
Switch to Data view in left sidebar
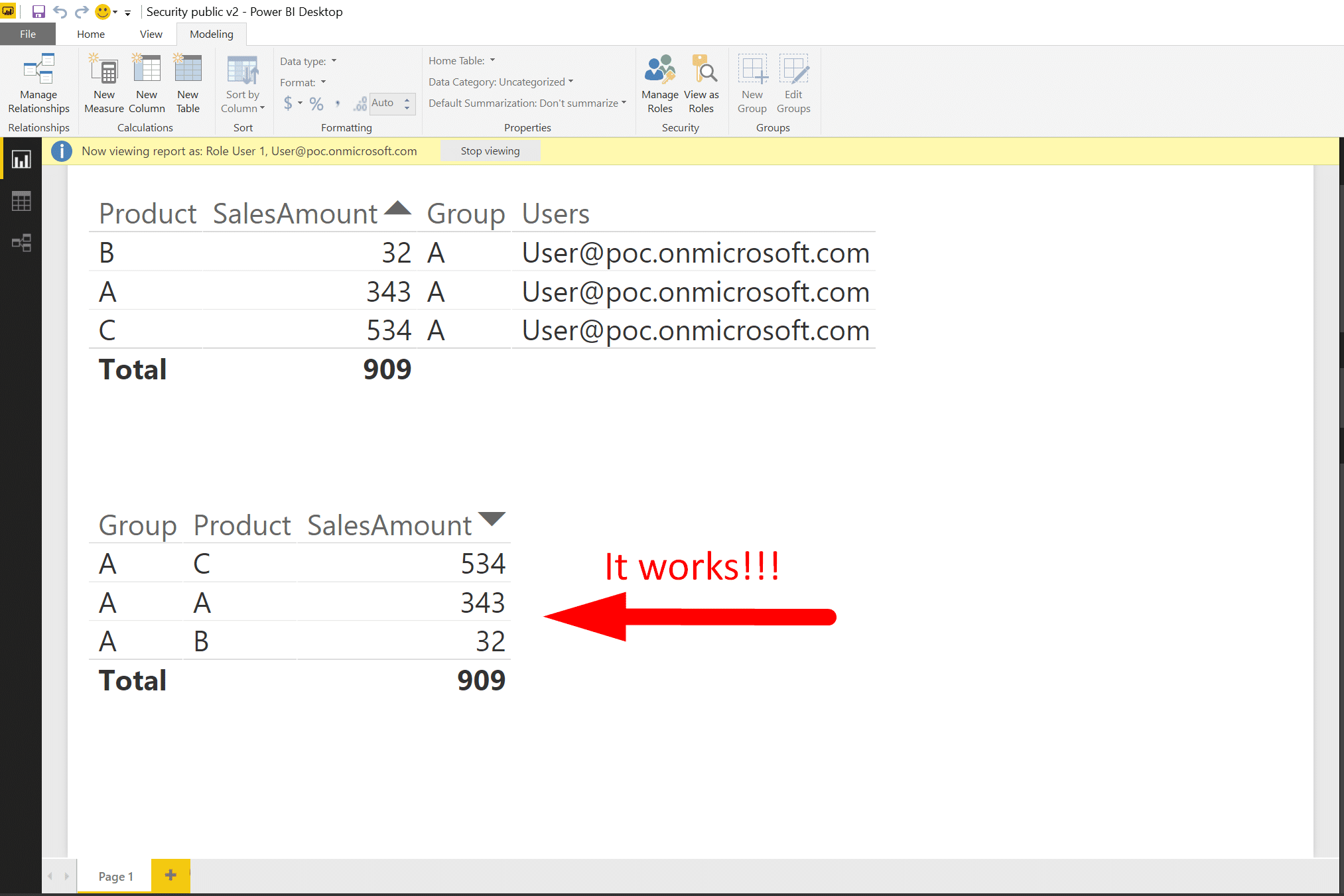(21, 201)
